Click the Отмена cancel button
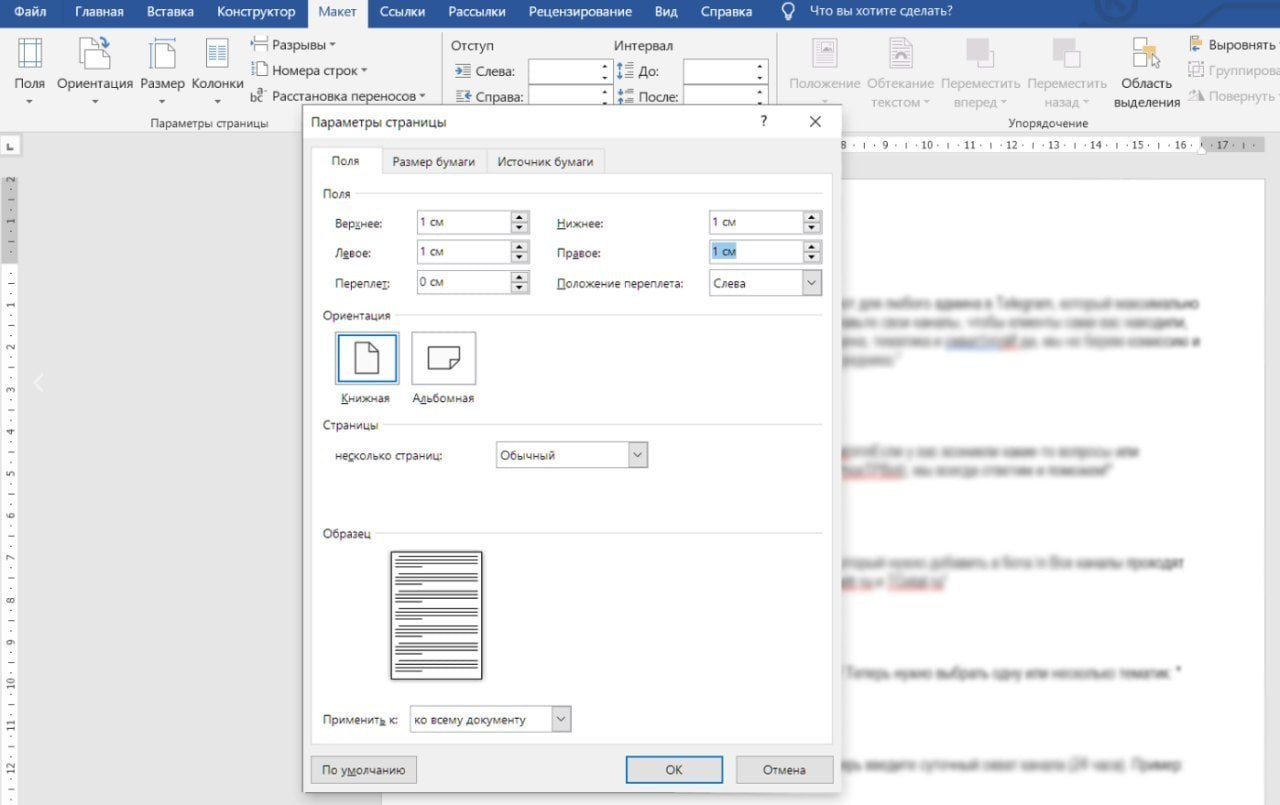Image resolution: width=1280 pixels, height=805 pixels. click(x=784, y=770)
